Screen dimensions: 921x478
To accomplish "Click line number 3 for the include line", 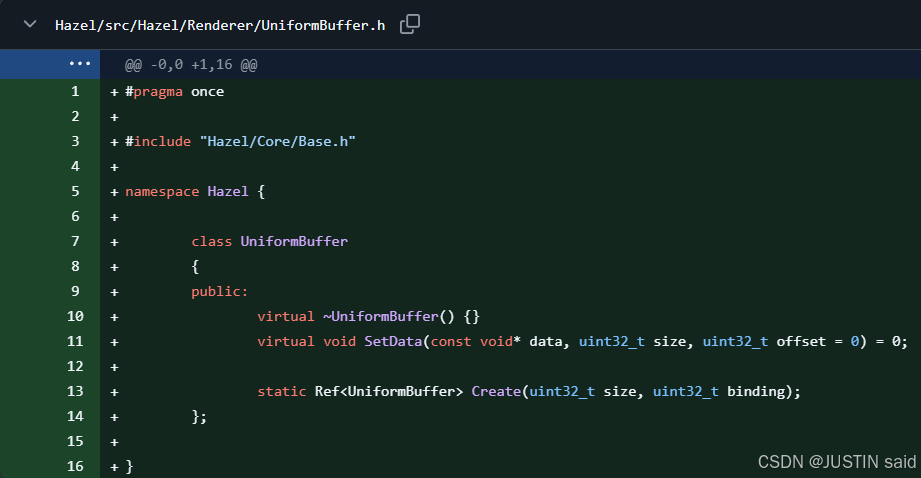I will [75, 141].
